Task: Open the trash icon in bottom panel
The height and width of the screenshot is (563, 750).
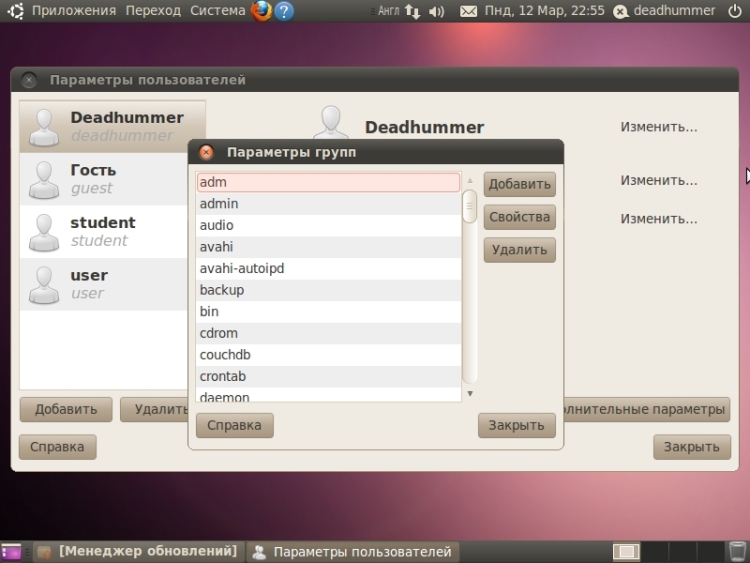Action: point(737,551)
